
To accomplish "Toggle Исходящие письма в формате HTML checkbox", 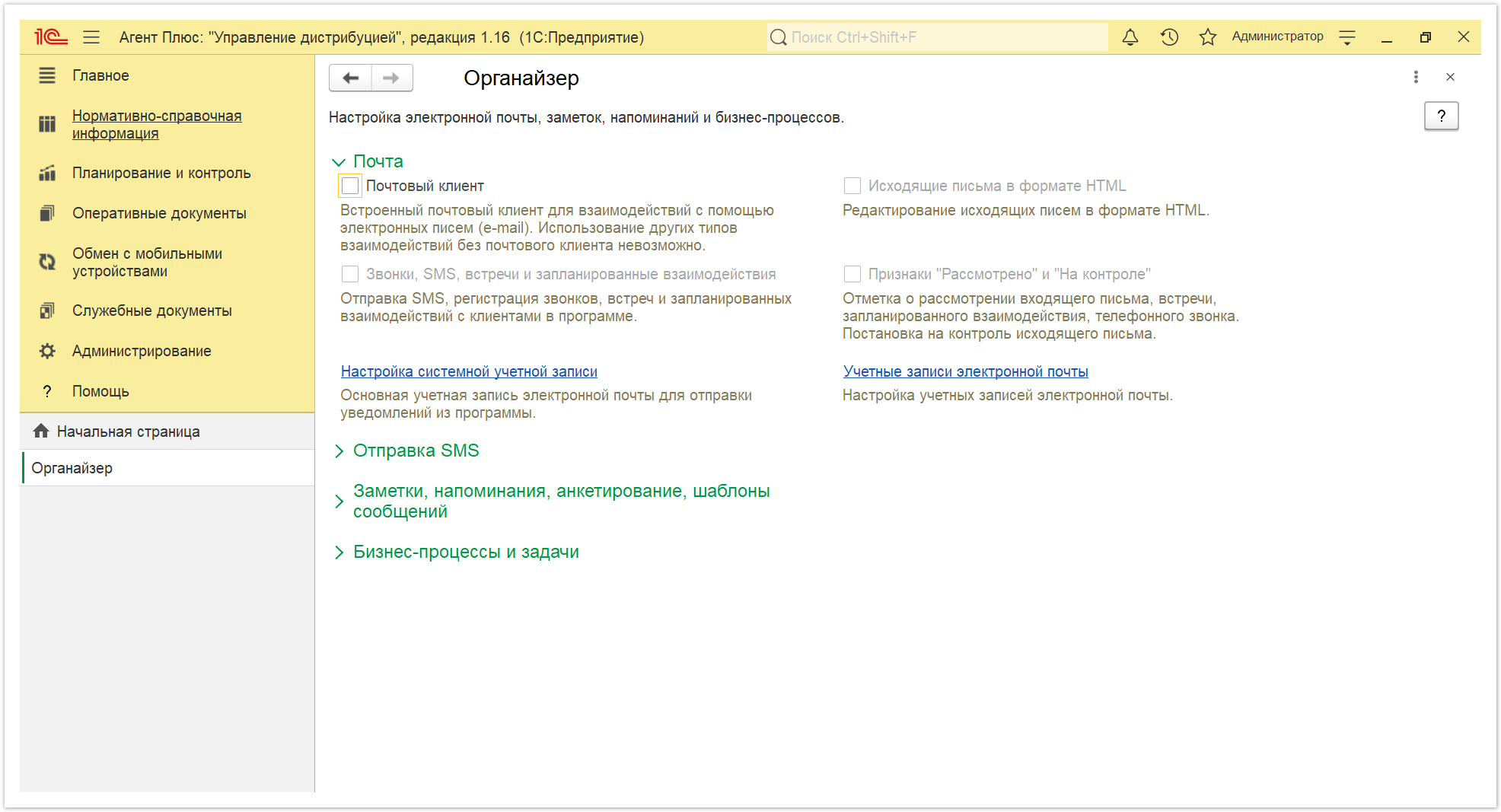I will coord(852,186).
